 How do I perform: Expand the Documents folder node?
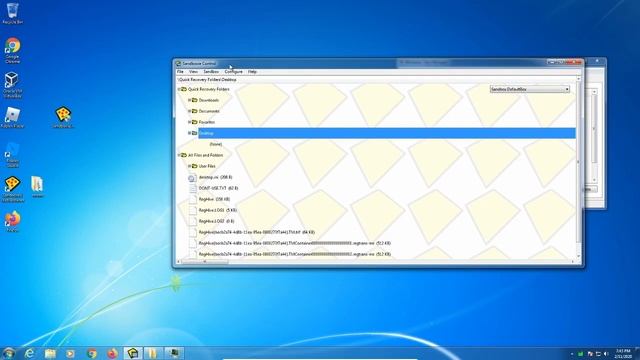[x=189, y=111]
